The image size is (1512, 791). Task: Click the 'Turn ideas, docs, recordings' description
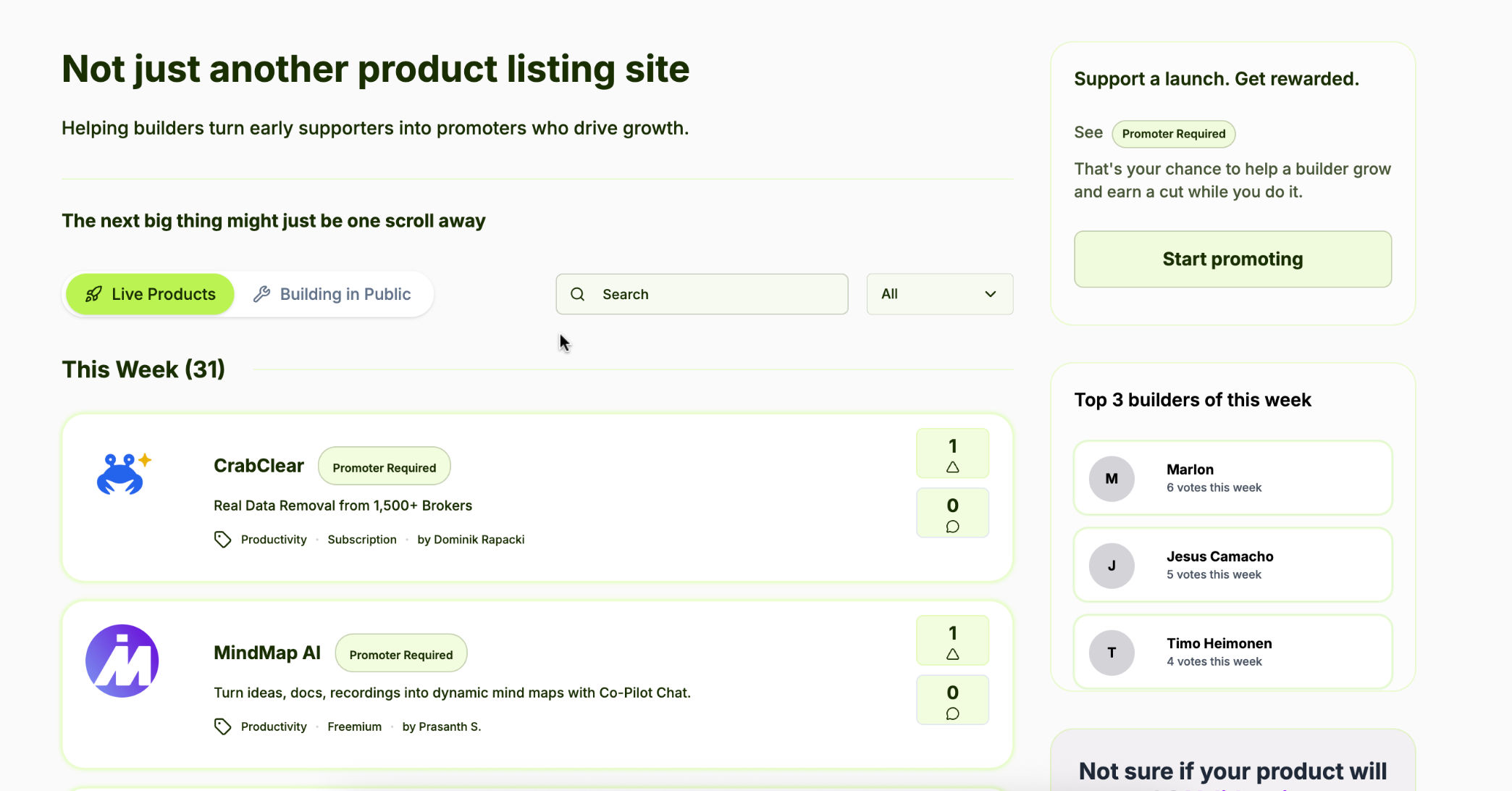452,692
